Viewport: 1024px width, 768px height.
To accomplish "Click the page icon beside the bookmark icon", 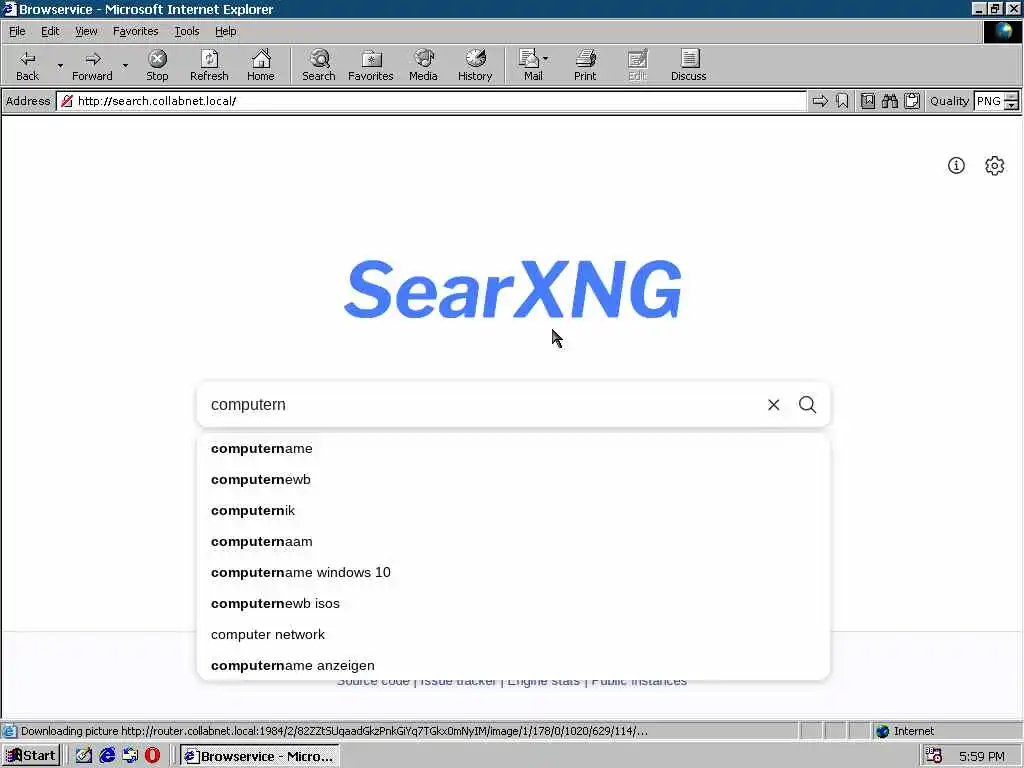I will click(x=867, y=101).
